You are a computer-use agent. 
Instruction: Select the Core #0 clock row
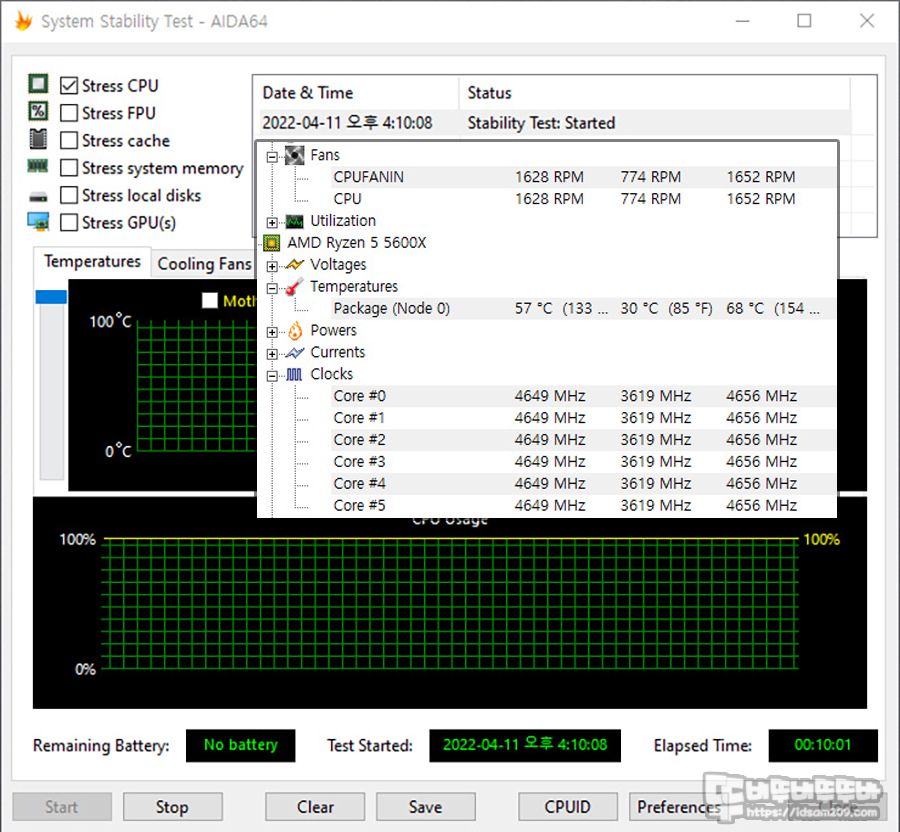click(x=583, y=396)
